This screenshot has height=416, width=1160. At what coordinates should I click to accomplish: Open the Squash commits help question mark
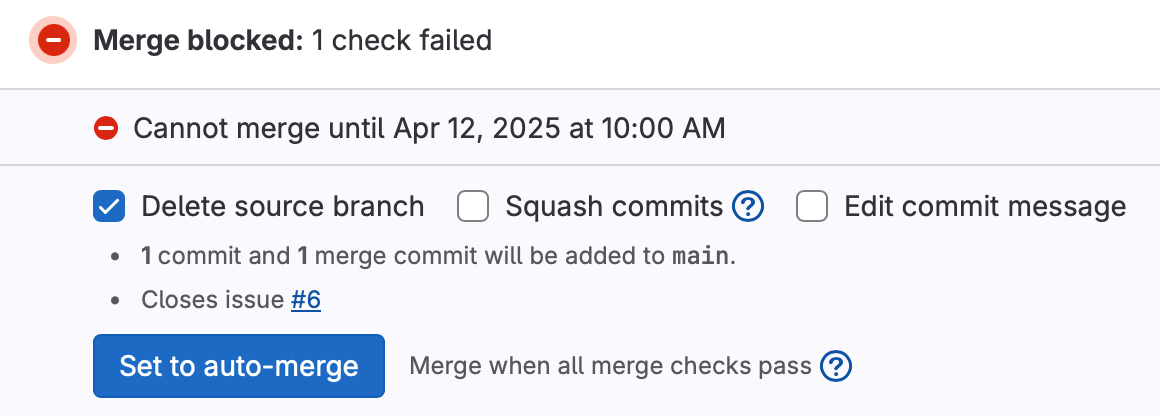tap(747, 207)
